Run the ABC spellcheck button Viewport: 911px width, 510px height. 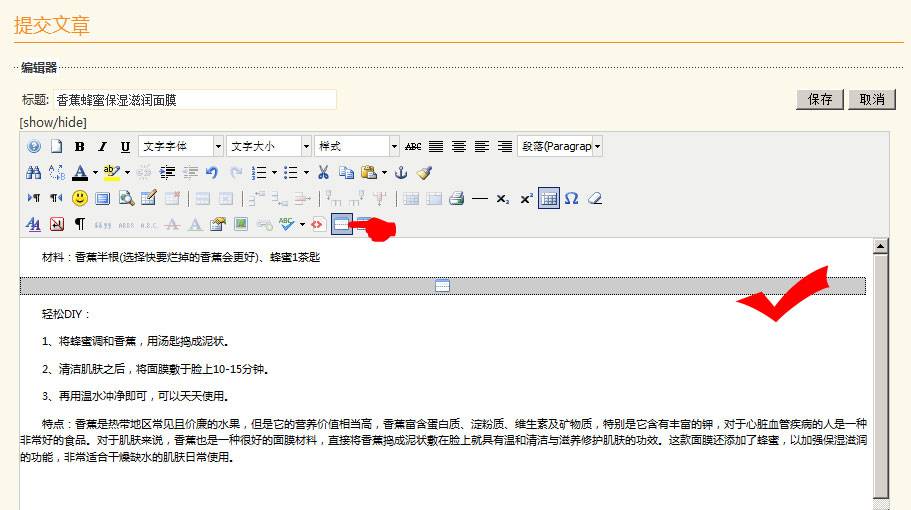pos(286,224)
